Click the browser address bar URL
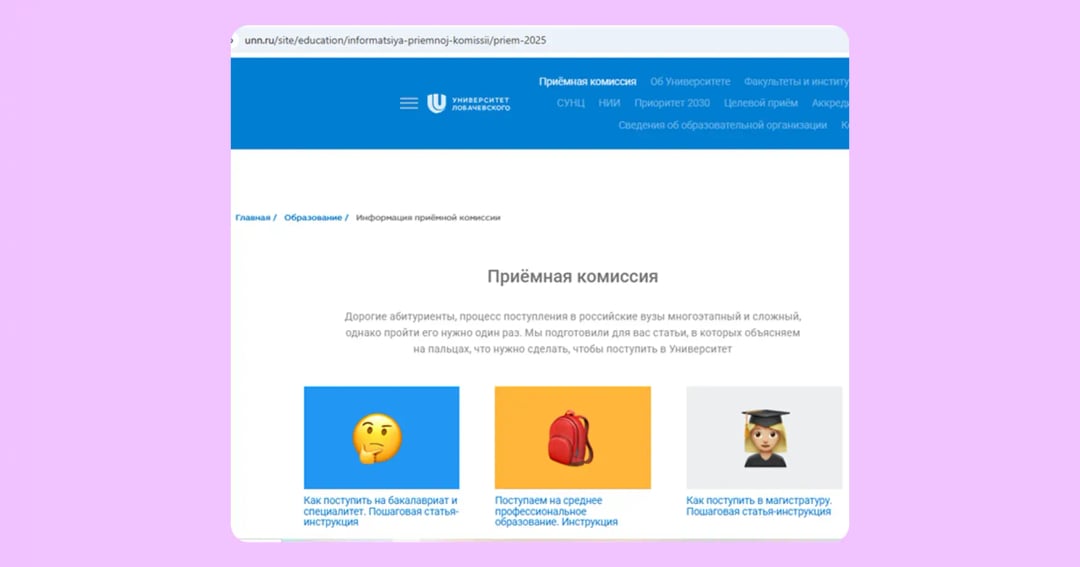The width and height of the screenshot is (1080, 567). pyautogui.click(x=395, y=40)
